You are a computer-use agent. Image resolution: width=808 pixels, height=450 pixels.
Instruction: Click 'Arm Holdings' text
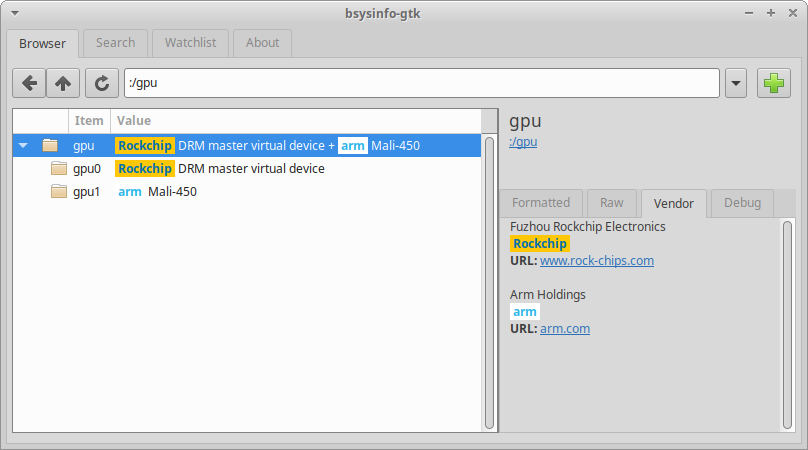coord(548,295)
